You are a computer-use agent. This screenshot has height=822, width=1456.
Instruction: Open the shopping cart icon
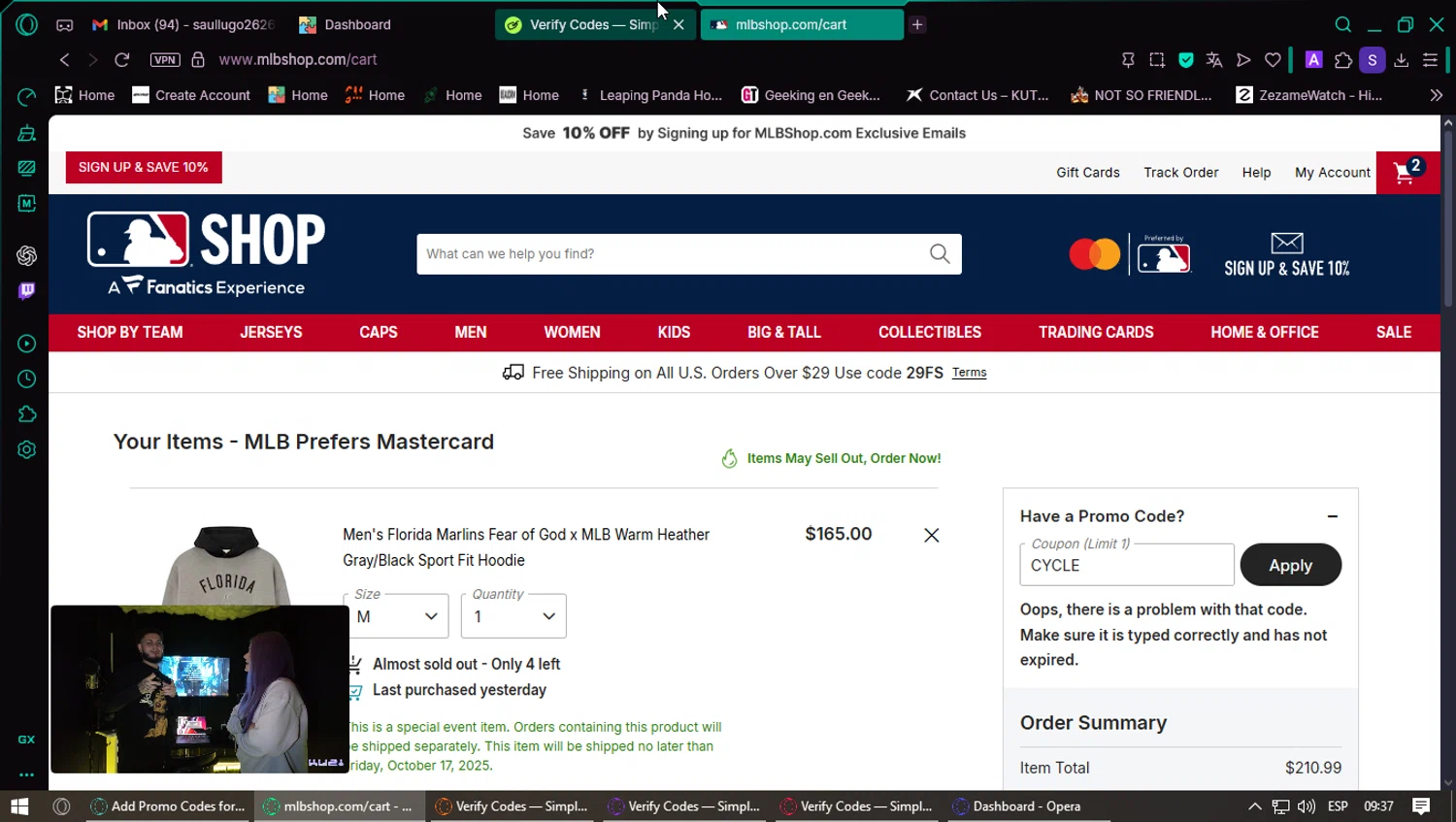1407,173
